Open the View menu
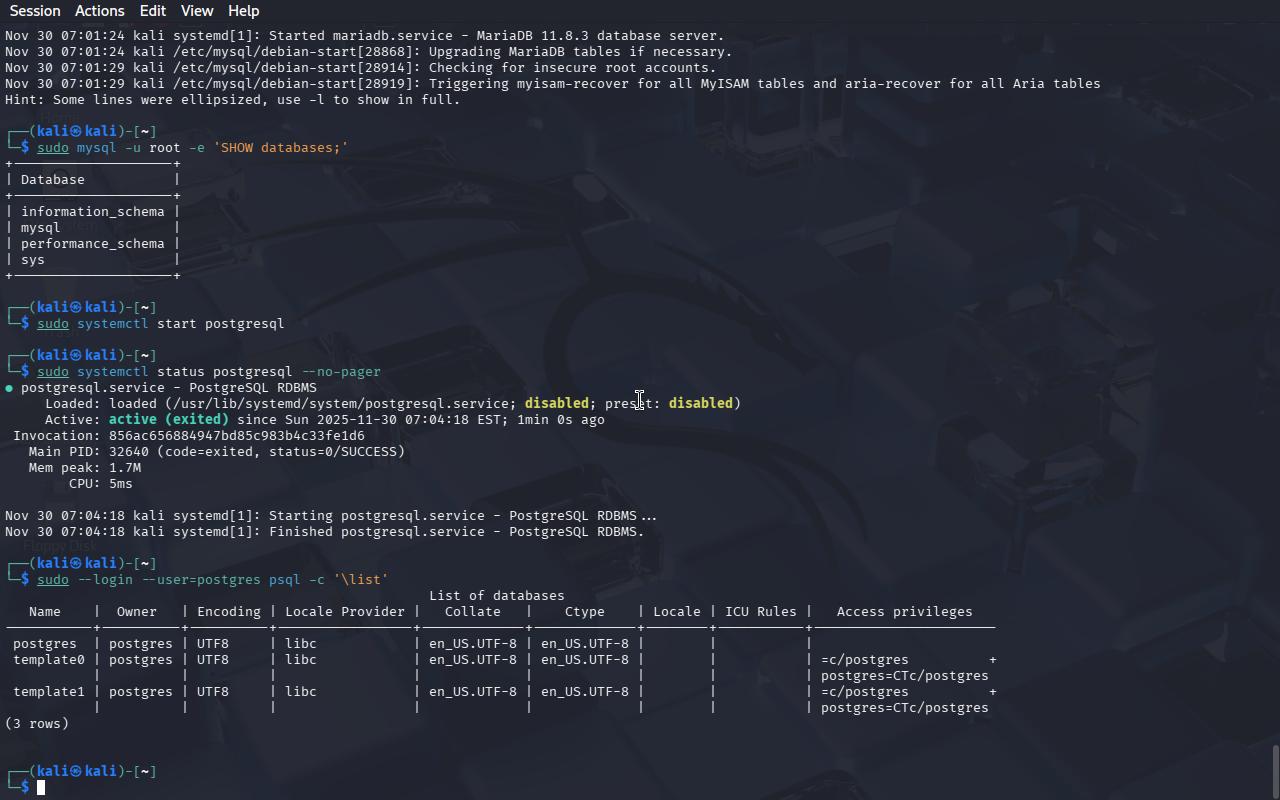This screenshot has width=1280, height=800. [197, 11]
